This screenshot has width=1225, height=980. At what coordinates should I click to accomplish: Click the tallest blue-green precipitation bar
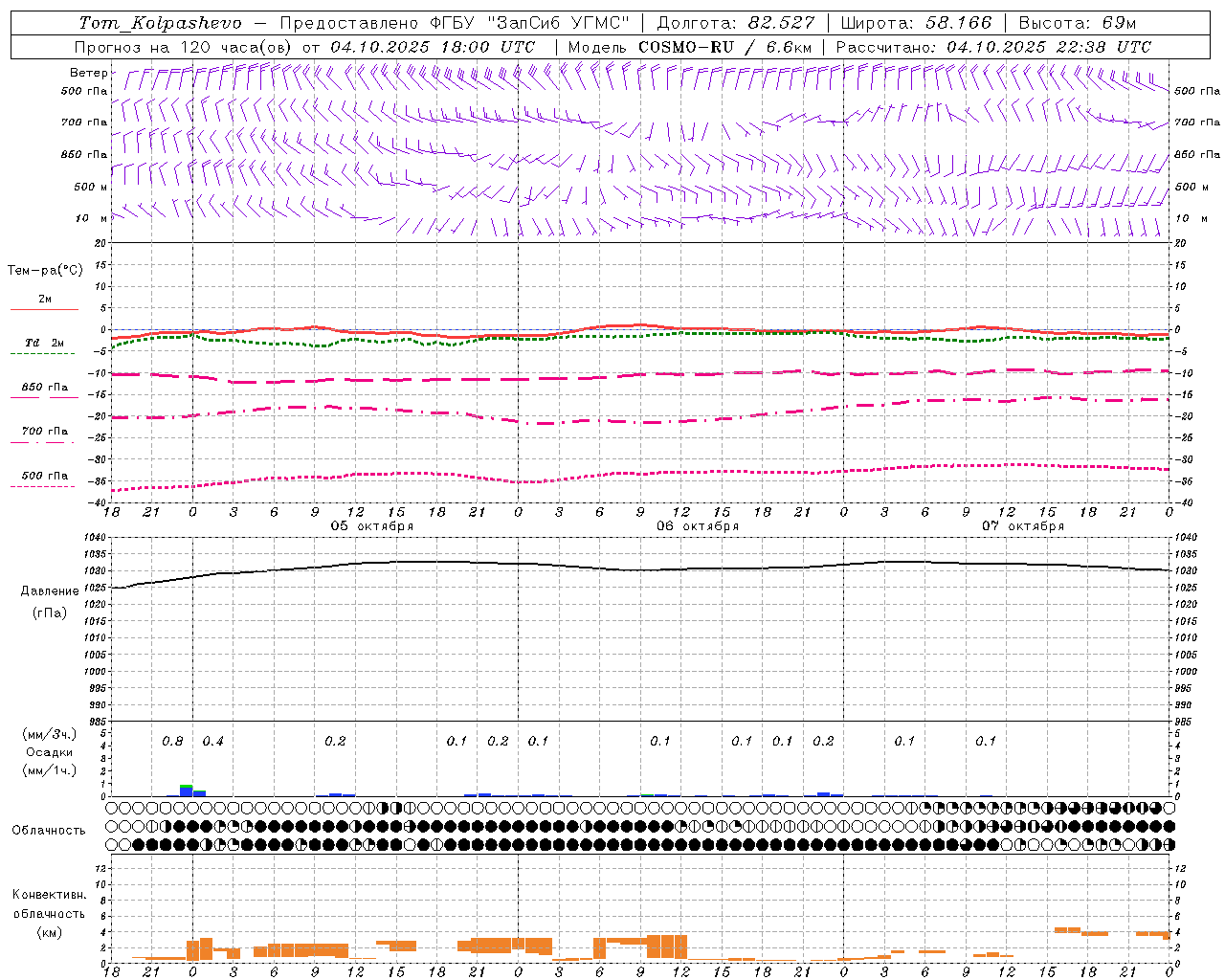(x=187, y=791)
